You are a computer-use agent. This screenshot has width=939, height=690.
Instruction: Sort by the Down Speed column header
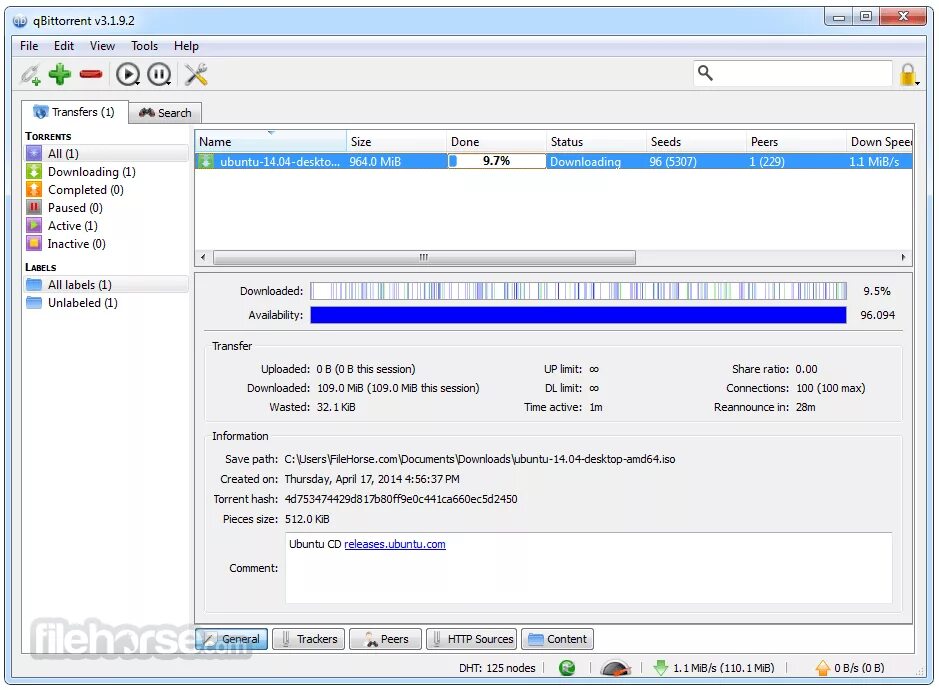tap(880, 141)
